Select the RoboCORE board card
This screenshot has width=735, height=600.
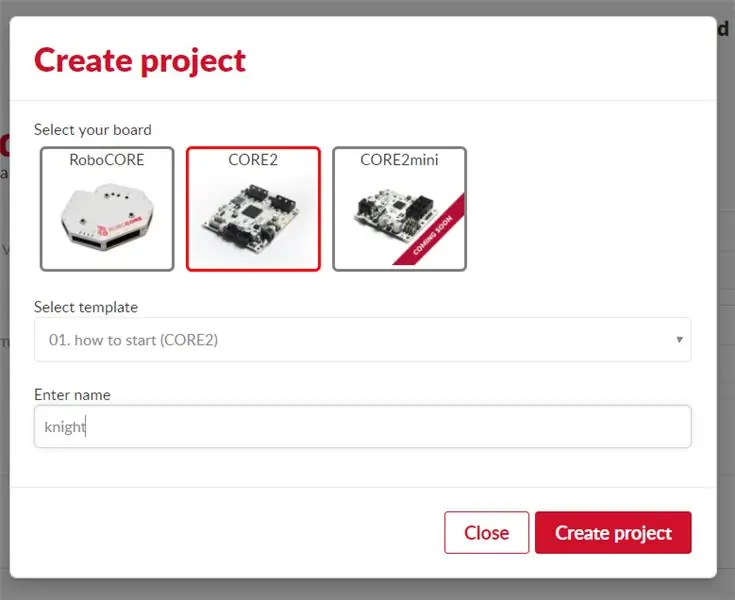[107, 209]
